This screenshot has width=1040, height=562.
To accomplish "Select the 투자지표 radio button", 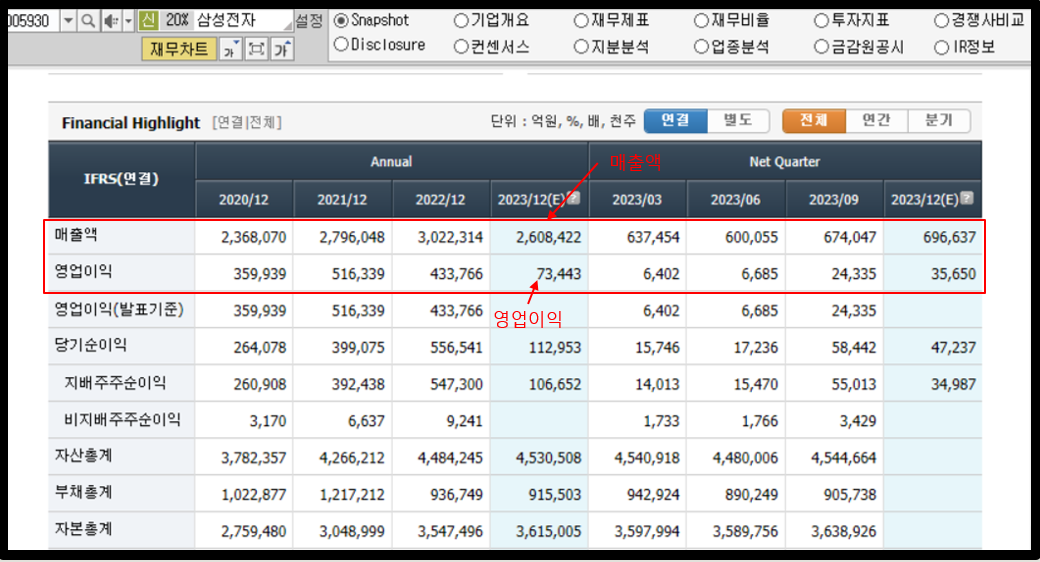I will pyautogui.click(x=821, y=21).
